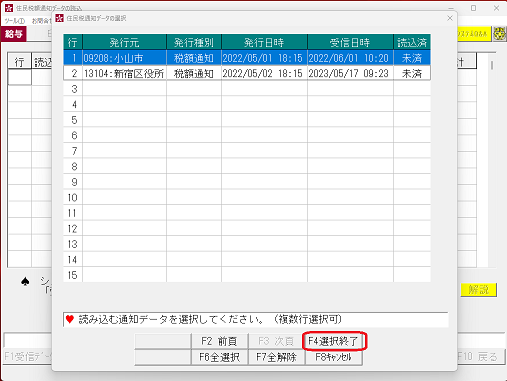Click the yellow 解説 button in main window
Screen dimensions: 507x381
click(x=479, y=290)
